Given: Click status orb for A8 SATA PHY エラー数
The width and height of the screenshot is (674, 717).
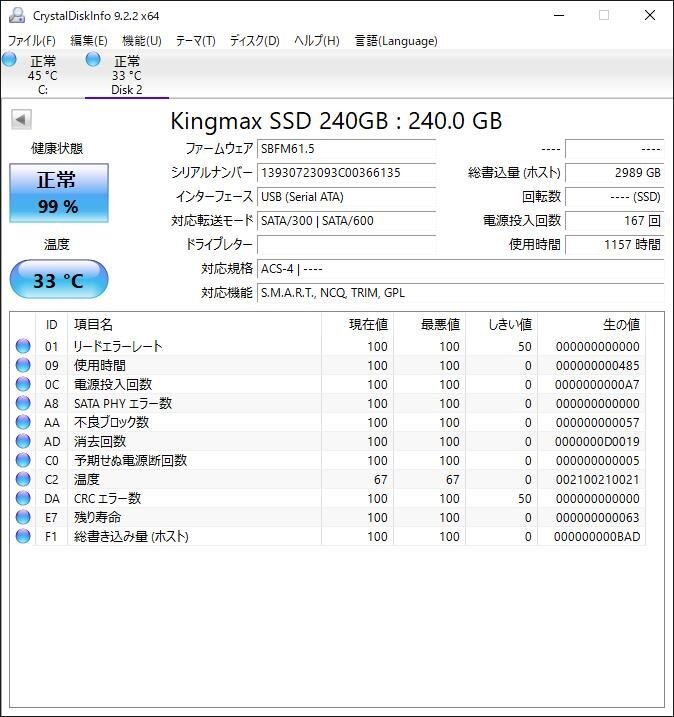Looking at the screenshot, I should (23, 403).
